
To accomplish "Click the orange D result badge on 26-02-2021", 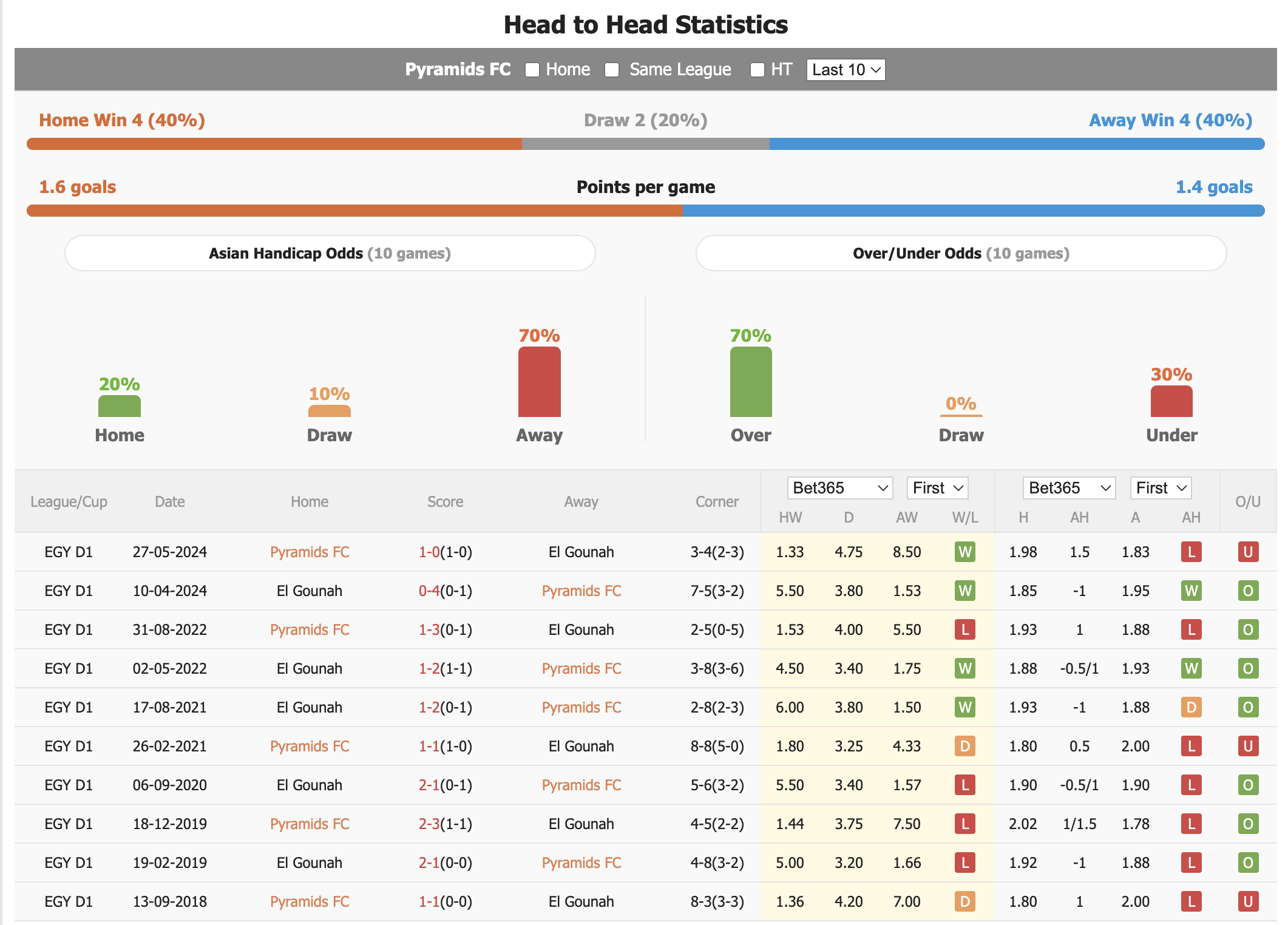I will (965, 746).
